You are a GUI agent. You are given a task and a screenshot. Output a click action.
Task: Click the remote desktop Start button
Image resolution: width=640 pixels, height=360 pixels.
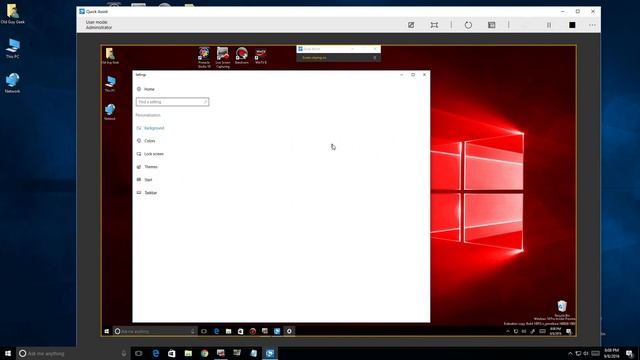(107, 331)
